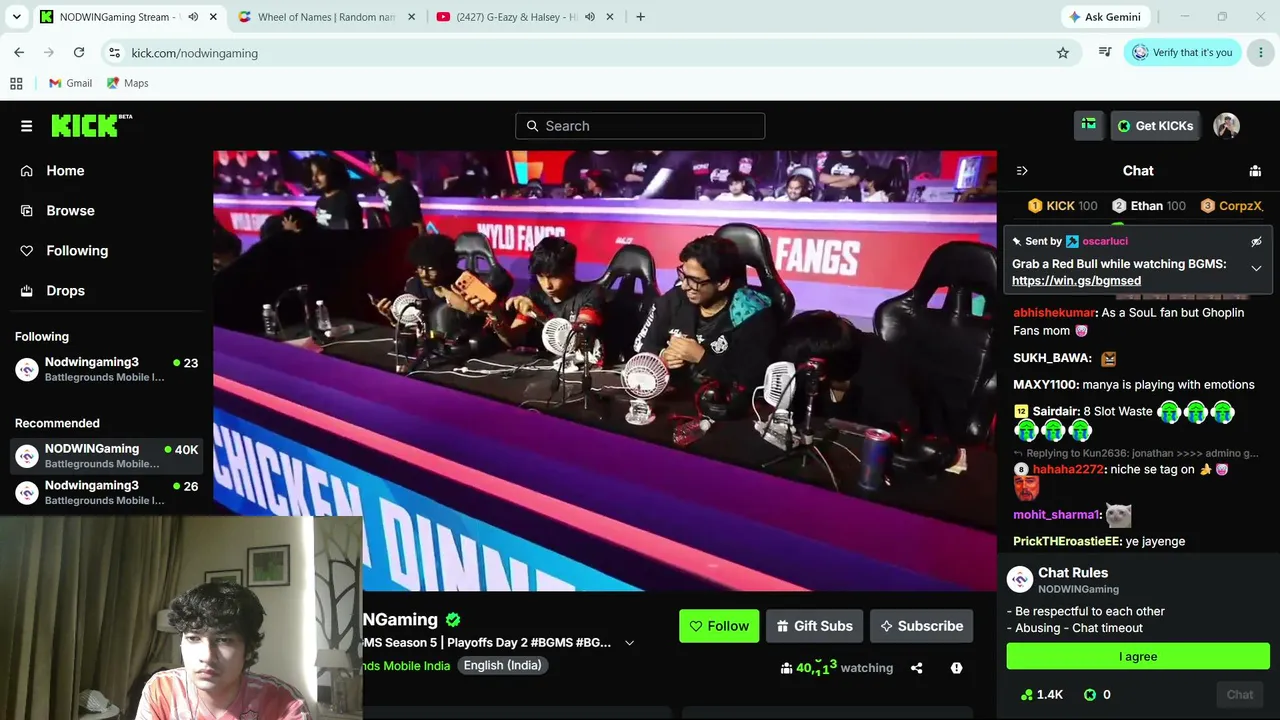This screenshot has width=1280, height=720.
Task: Open the Google apps grid shortcut
Action: [16, 83]
